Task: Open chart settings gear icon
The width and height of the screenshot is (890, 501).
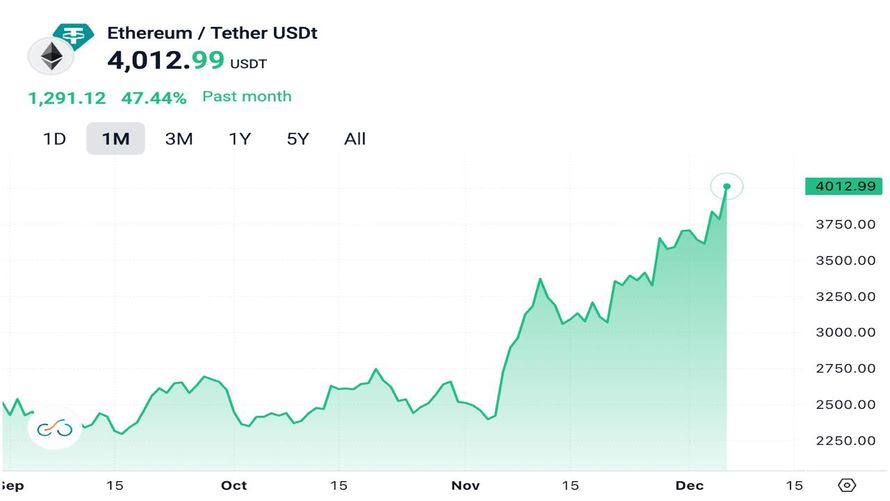Action: click(847, 485)
